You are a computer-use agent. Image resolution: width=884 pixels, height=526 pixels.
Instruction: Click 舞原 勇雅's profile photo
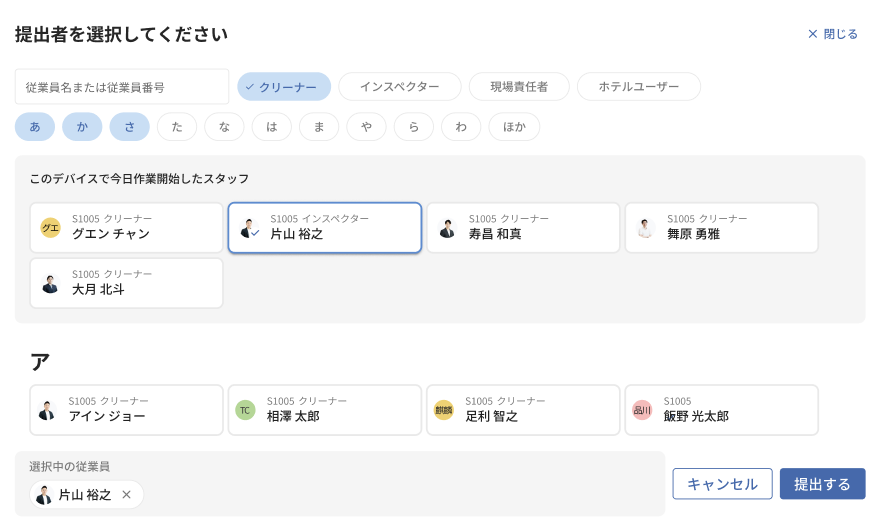coord(645,228)
